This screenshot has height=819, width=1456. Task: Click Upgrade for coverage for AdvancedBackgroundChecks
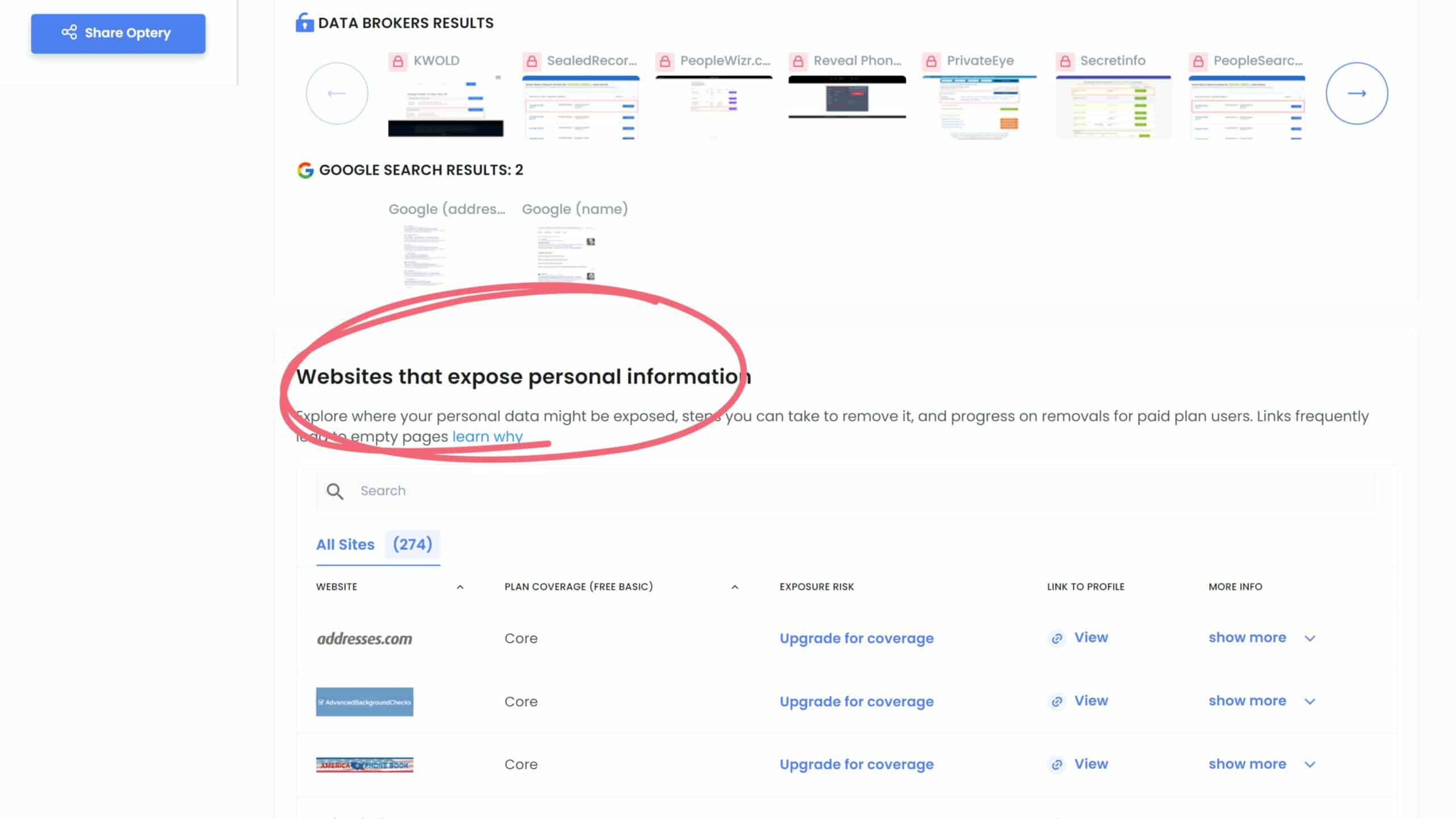tap(857, 701)
